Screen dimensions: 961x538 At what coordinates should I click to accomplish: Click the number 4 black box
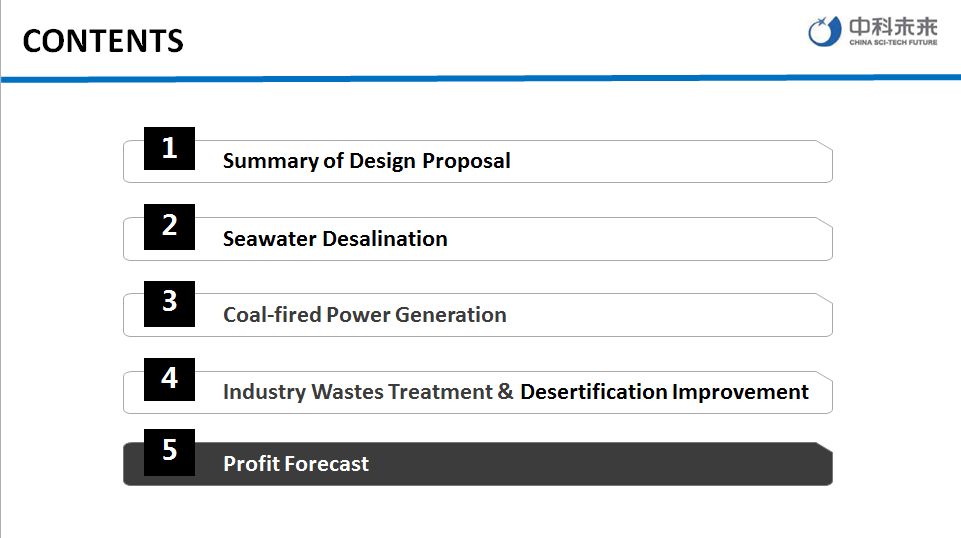pyautogui.click(x=169, y=379)
